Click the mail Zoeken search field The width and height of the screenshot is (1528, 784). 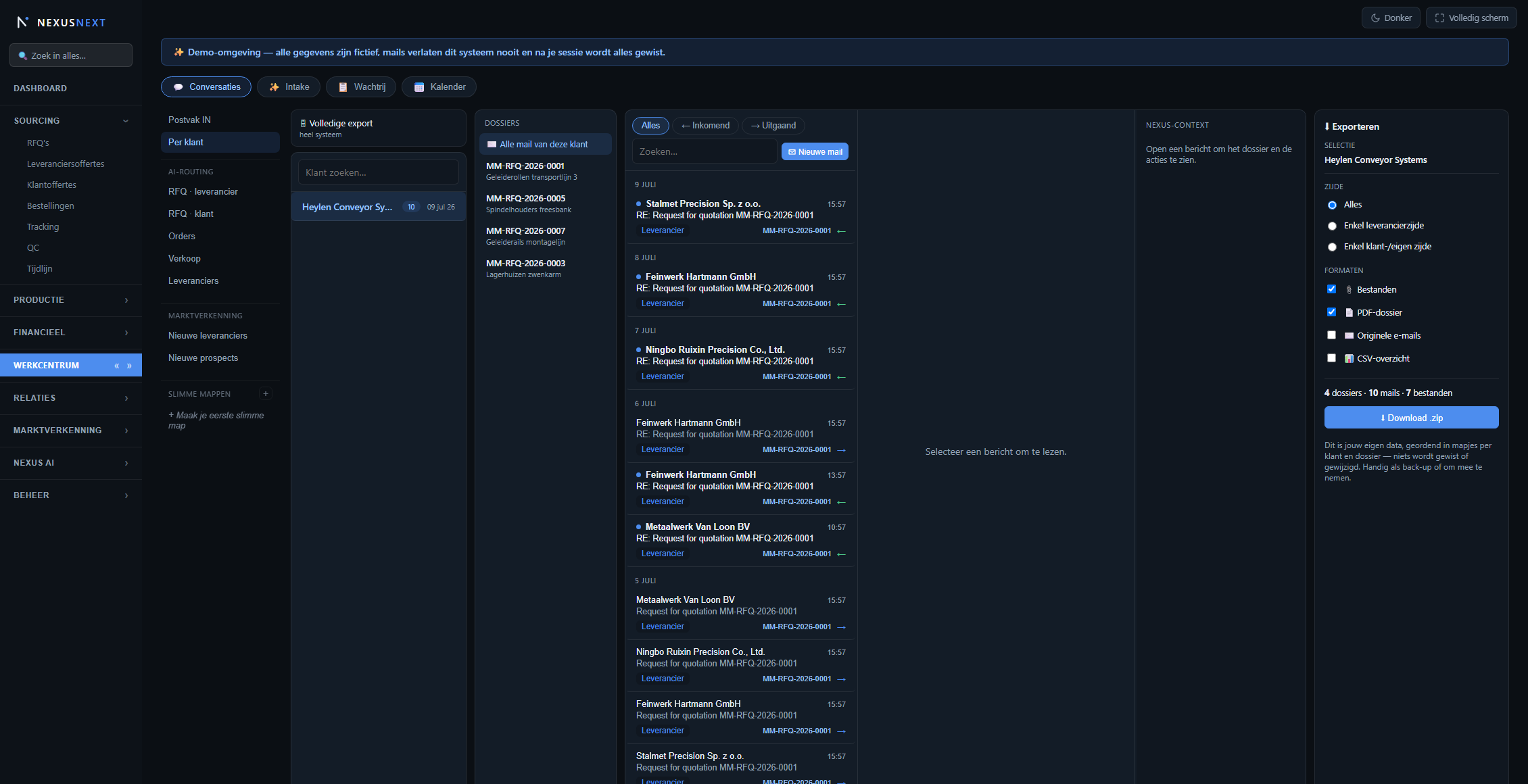[705, 152]
